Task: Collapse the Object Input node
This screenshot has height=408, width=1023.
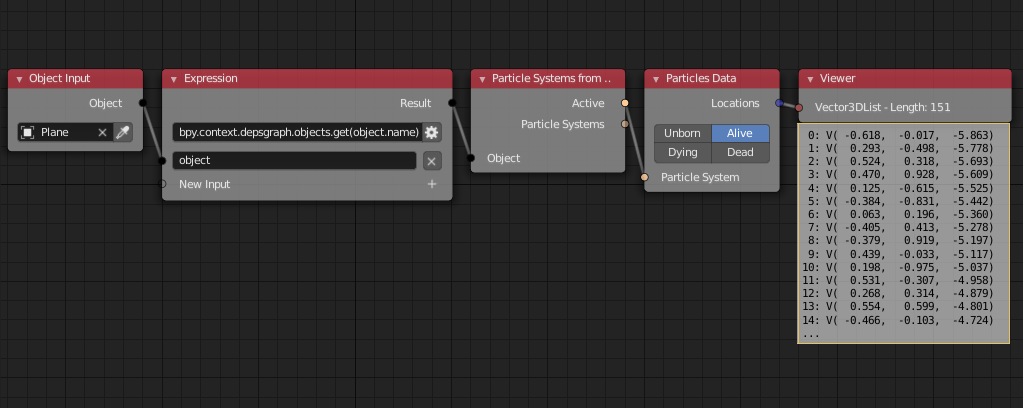Action: click(19, 79)
